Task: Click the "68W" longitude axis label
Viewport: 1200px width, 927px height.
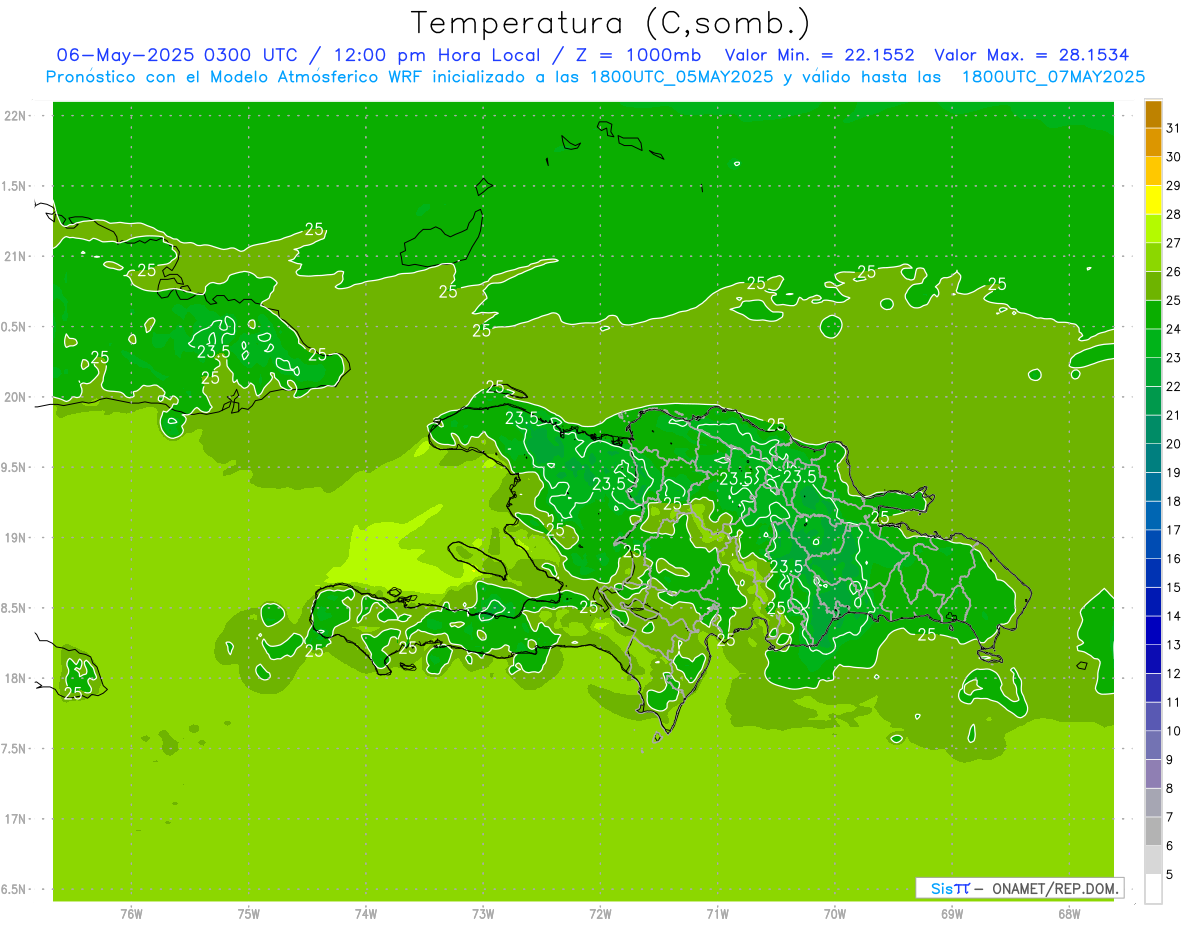Action: [x=1069, y=914]
